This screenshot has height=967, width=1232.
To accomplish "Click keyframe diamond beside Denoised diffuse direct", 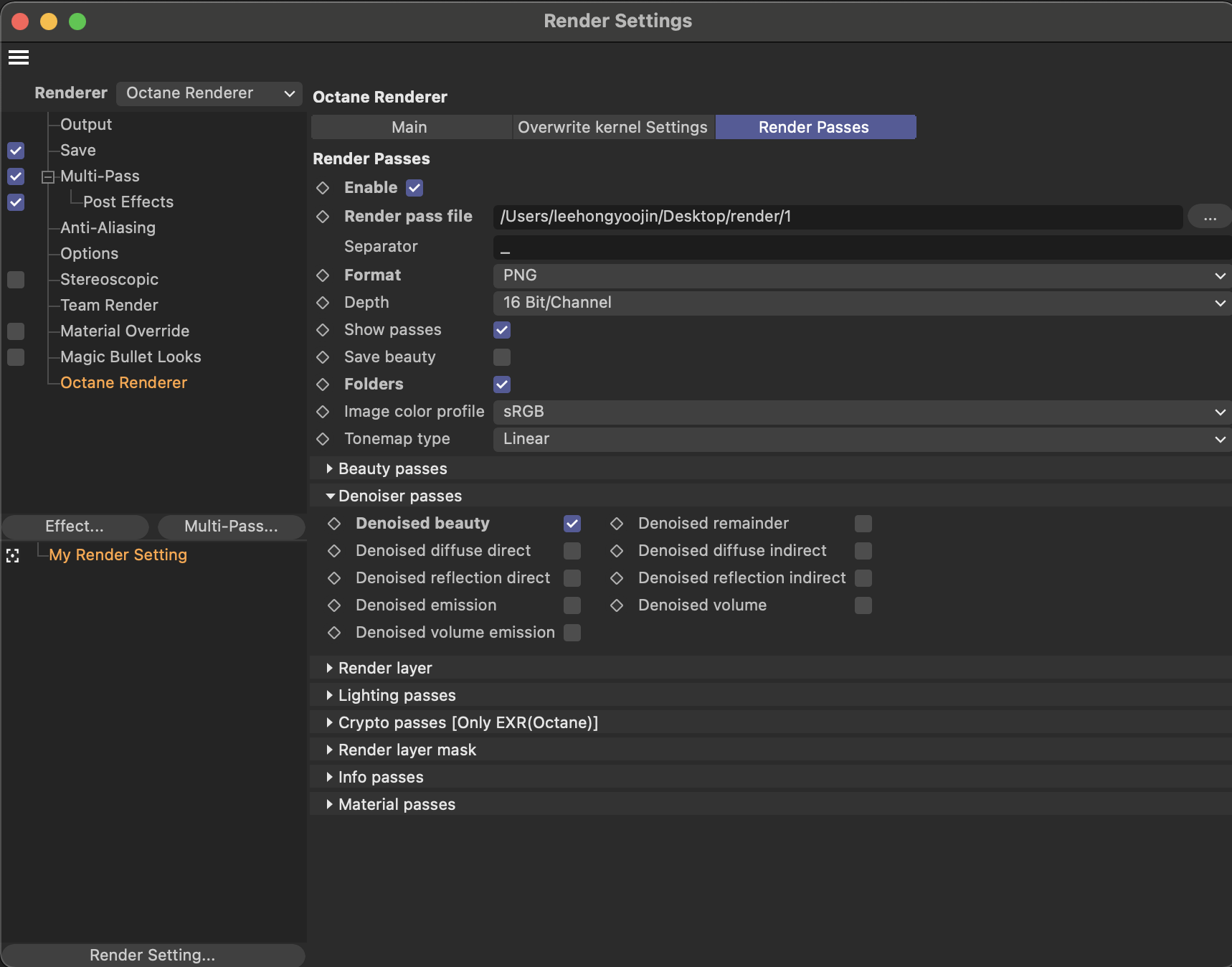I will [x=334, y=551].
